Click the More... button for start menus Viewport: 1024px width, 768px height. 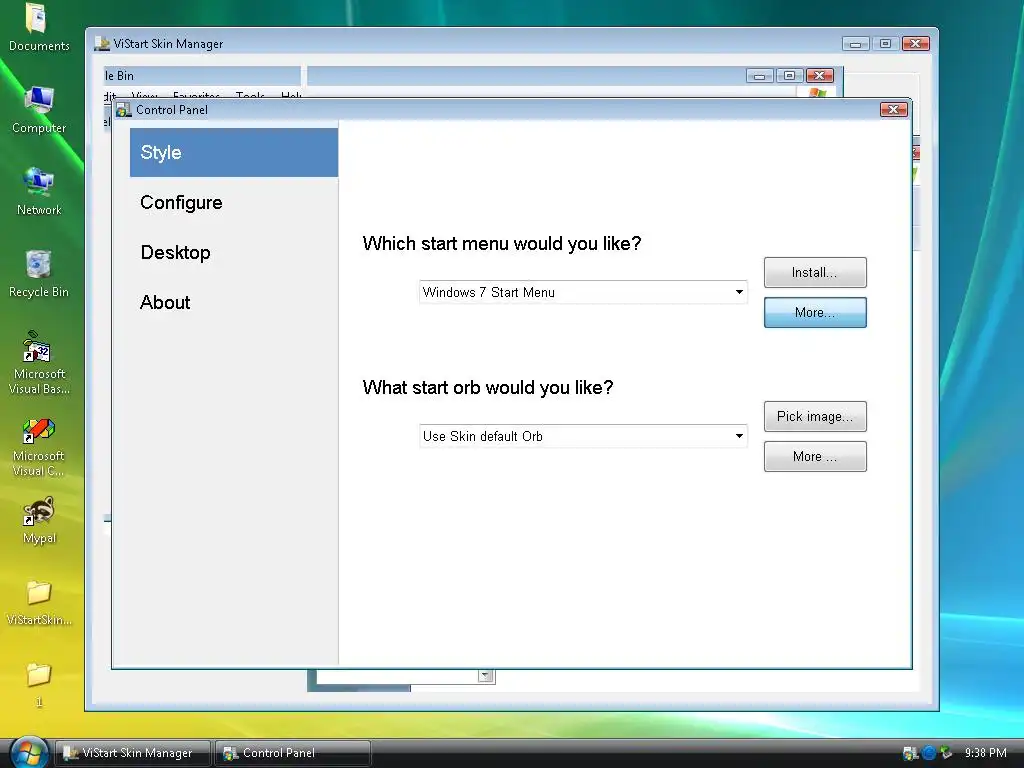(x=815, y=312)
